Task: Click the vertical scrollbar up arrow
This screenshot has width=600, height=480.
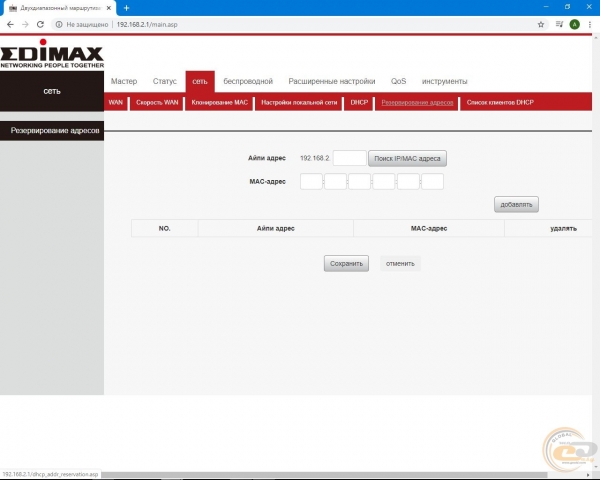Action: (x=596, y=38)
